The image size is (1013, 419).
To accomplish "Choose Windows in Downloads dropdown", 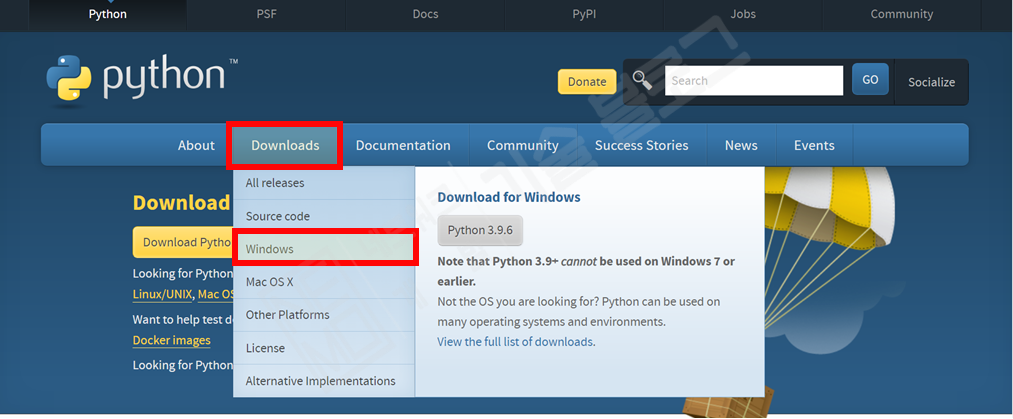I will (x=324, y=249).
